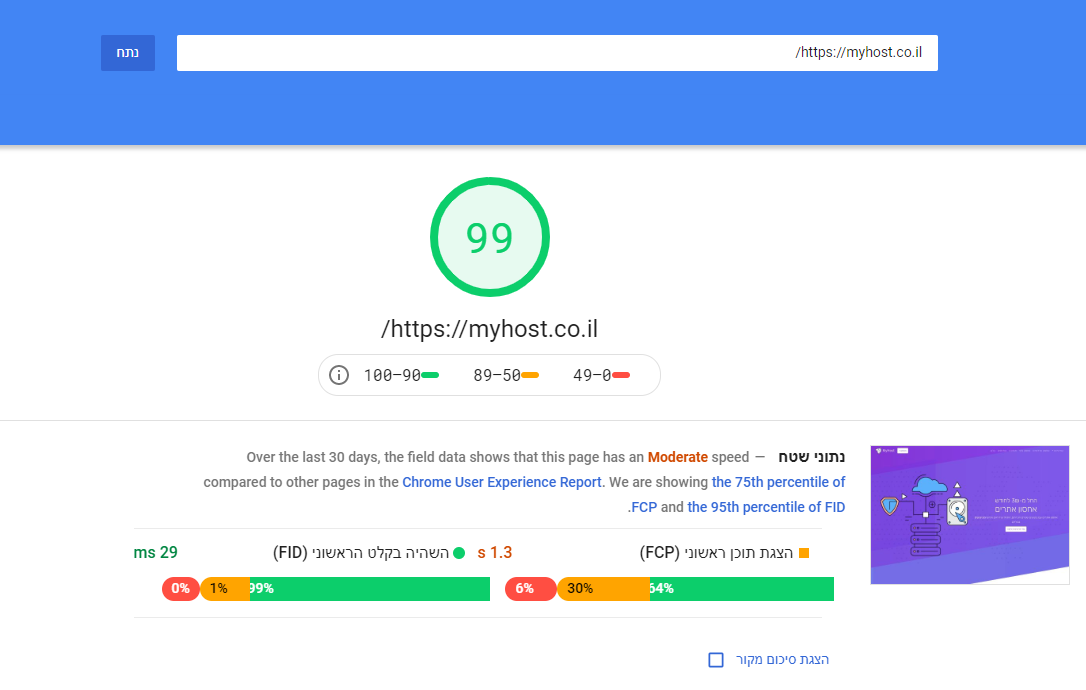This screenshot has width=1086, height=690.
Task: Click the orange 30% FCP bar segment
Action: click(603, 589)
